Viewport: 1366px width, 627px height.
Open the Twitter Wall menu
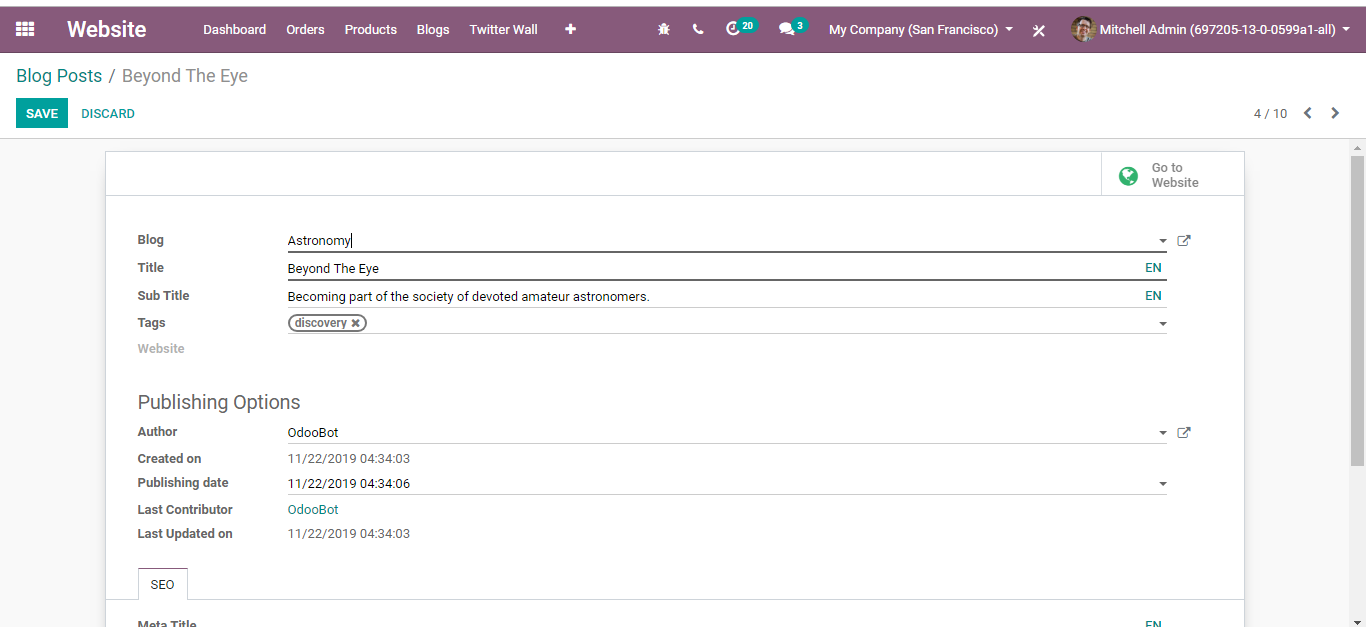(x=503, y=29)
